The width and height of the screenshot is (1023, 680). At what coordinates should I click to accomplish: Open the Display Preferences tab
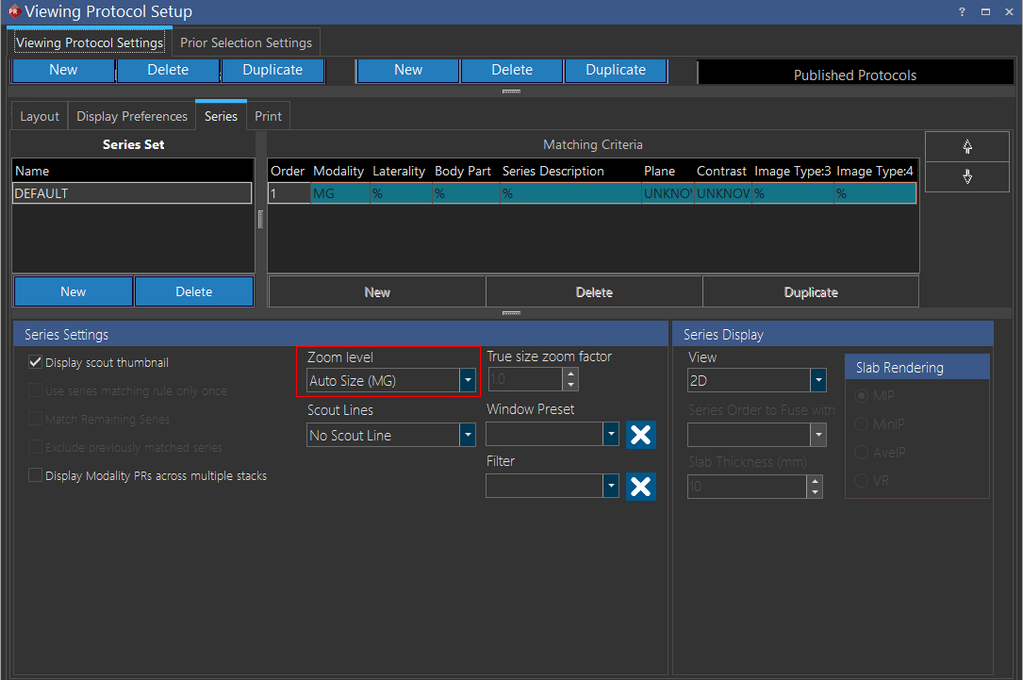pos(132,116)
